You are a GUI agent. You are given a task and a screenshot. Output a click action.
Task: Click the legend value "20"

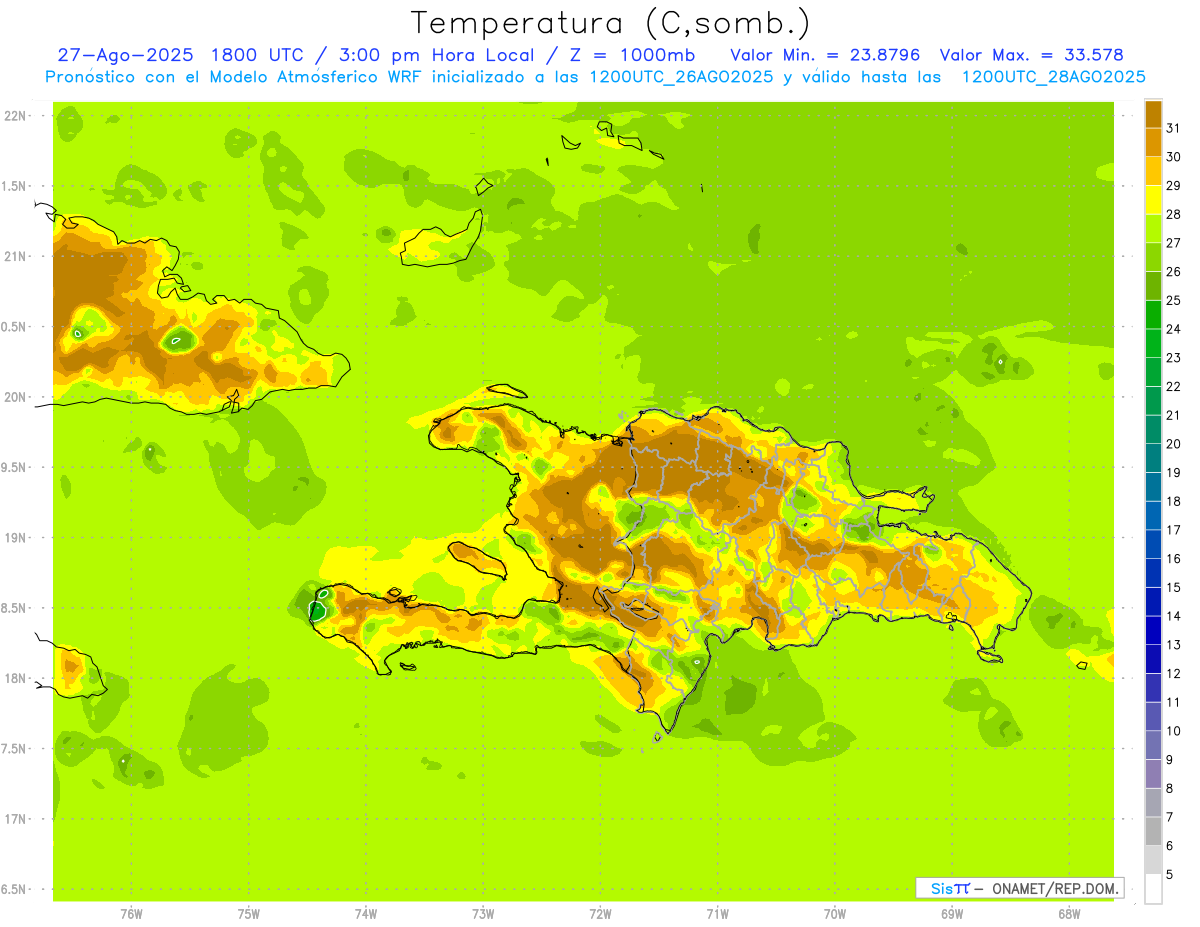tap(1174, 444)
